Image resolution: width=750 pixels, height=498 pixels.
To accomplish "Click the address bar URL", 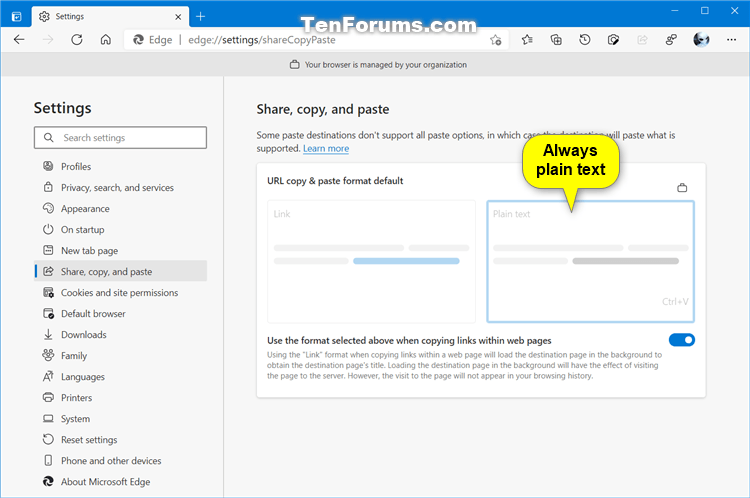I will [262, 40].
